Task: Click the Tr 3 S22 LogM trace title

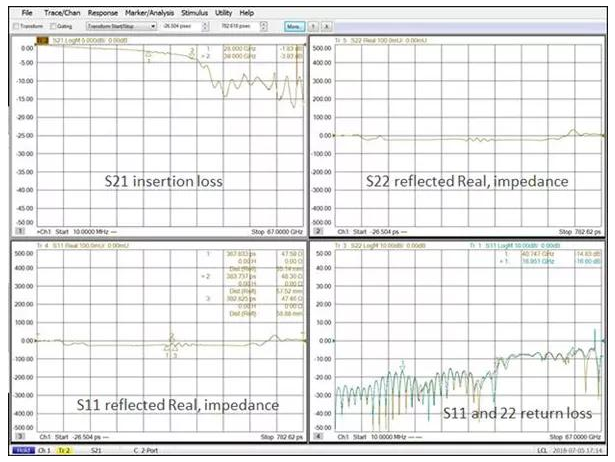Action: (380, 246)
